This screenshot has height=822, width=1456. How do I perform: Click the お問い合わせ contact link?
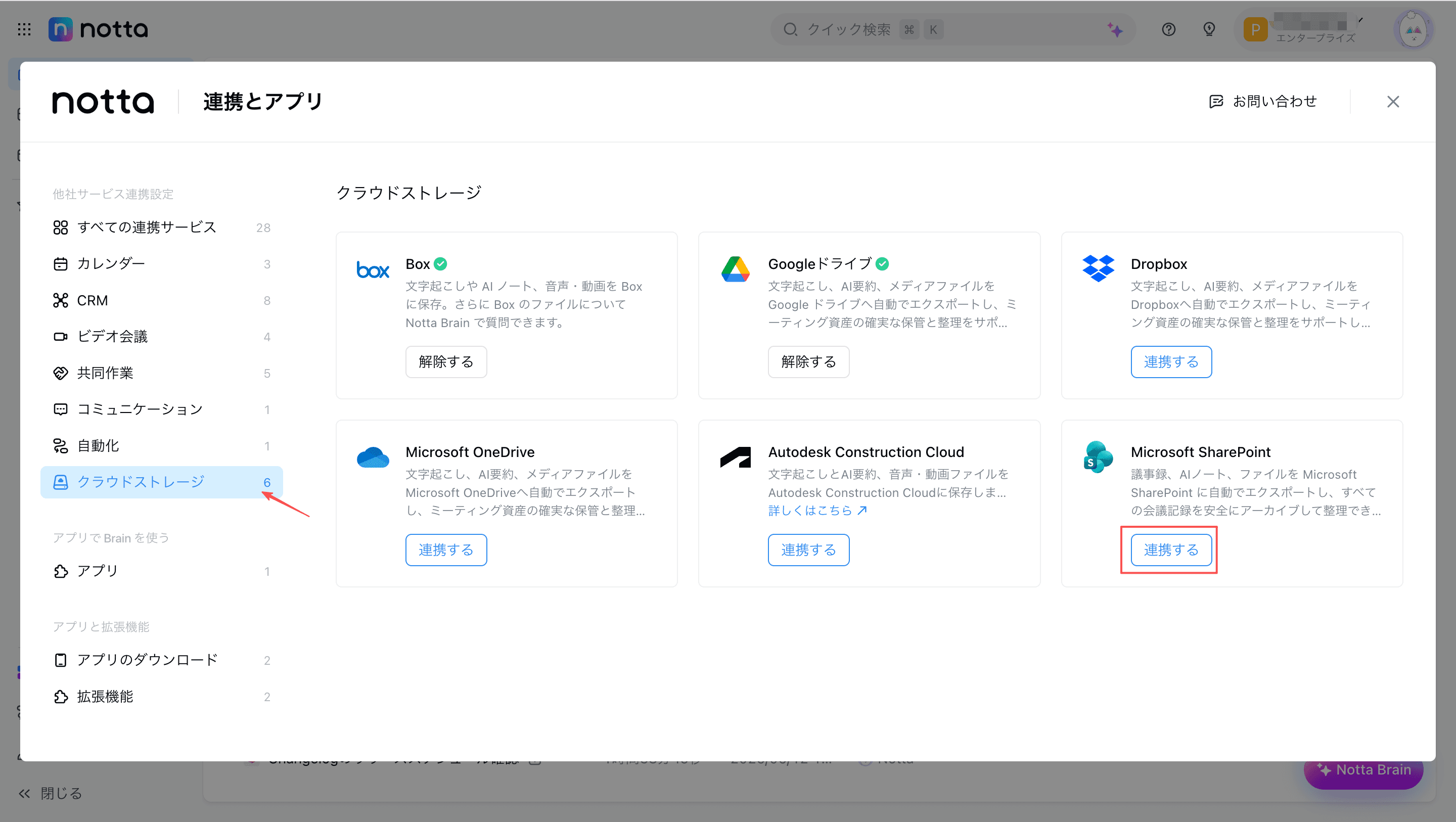click(x=1263, y=102)
